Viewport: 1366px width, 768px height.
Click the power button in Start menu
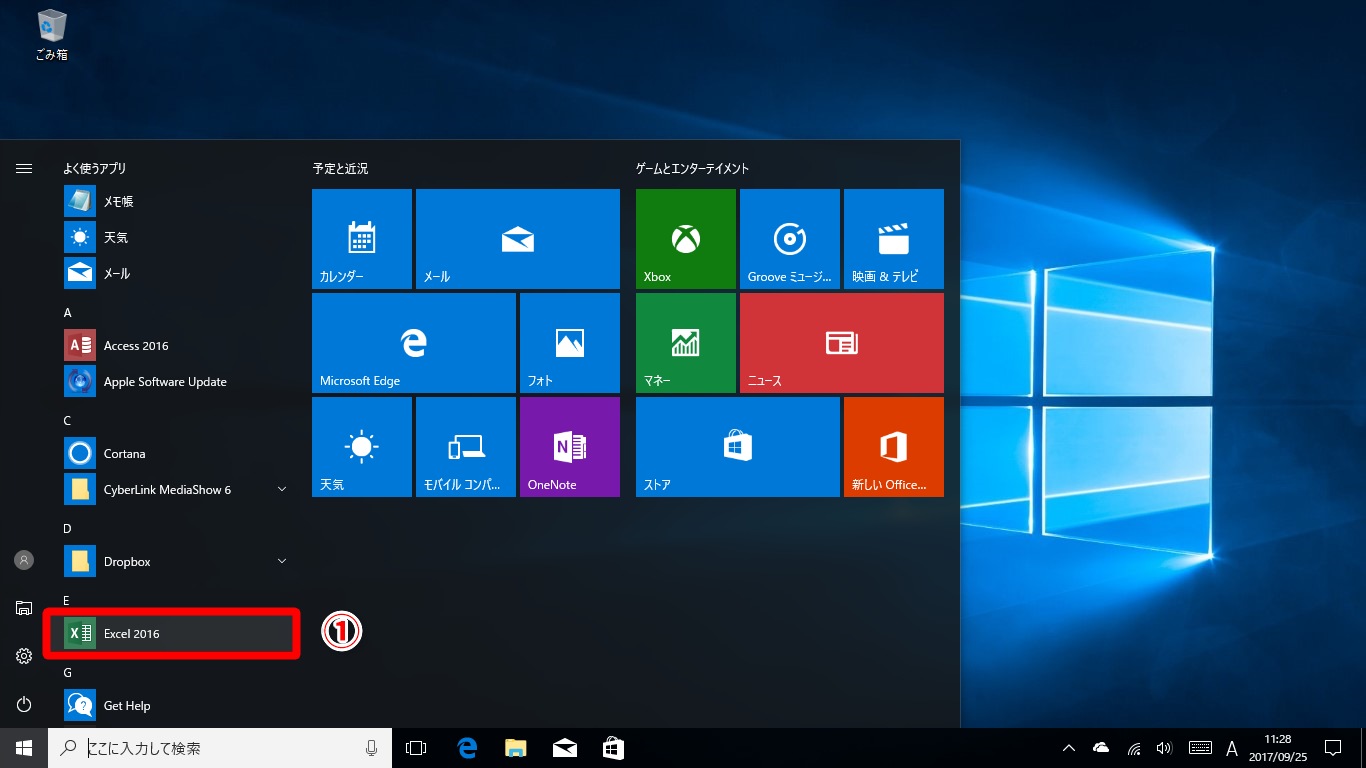click(x=24, y=704)
